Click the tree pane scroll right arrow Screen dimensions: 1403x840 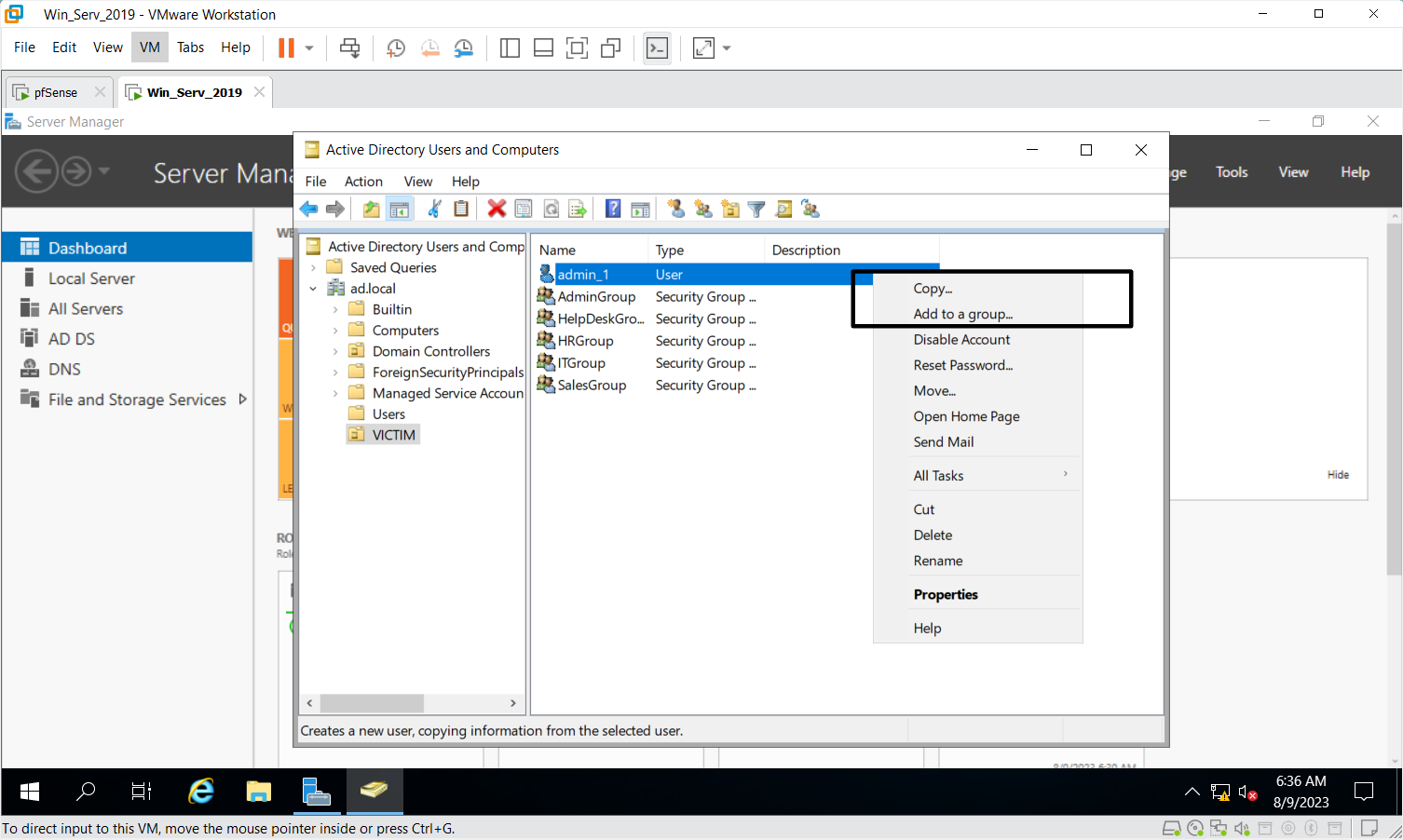pyautogui.click(x=512, y=703)
